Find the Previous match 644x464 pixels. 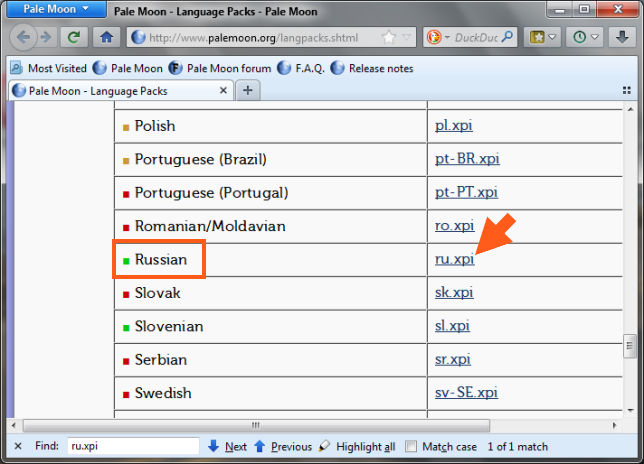coord(283,446)
